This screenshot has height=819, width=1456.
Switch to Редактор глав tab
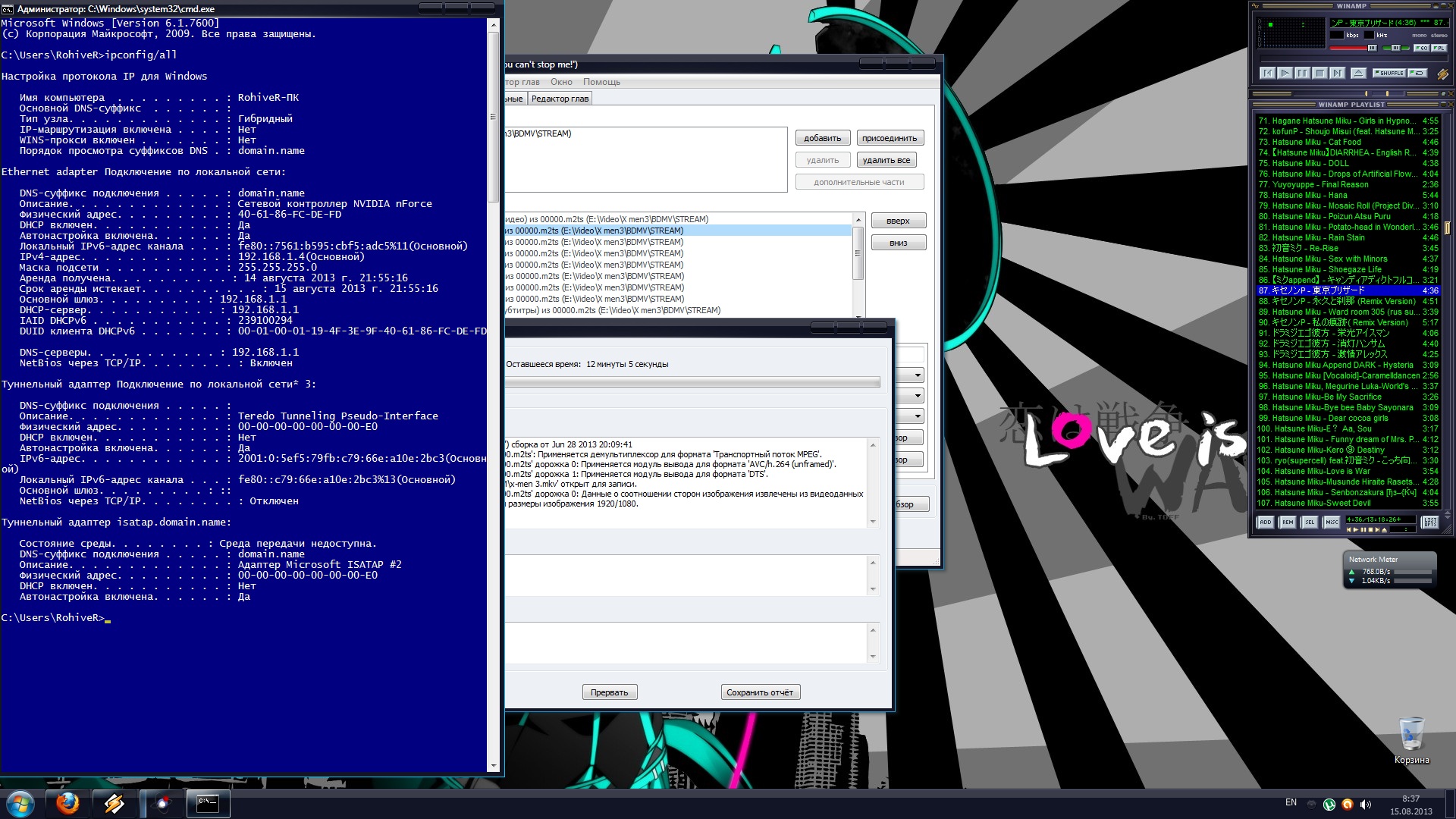(x=560, y=99)
